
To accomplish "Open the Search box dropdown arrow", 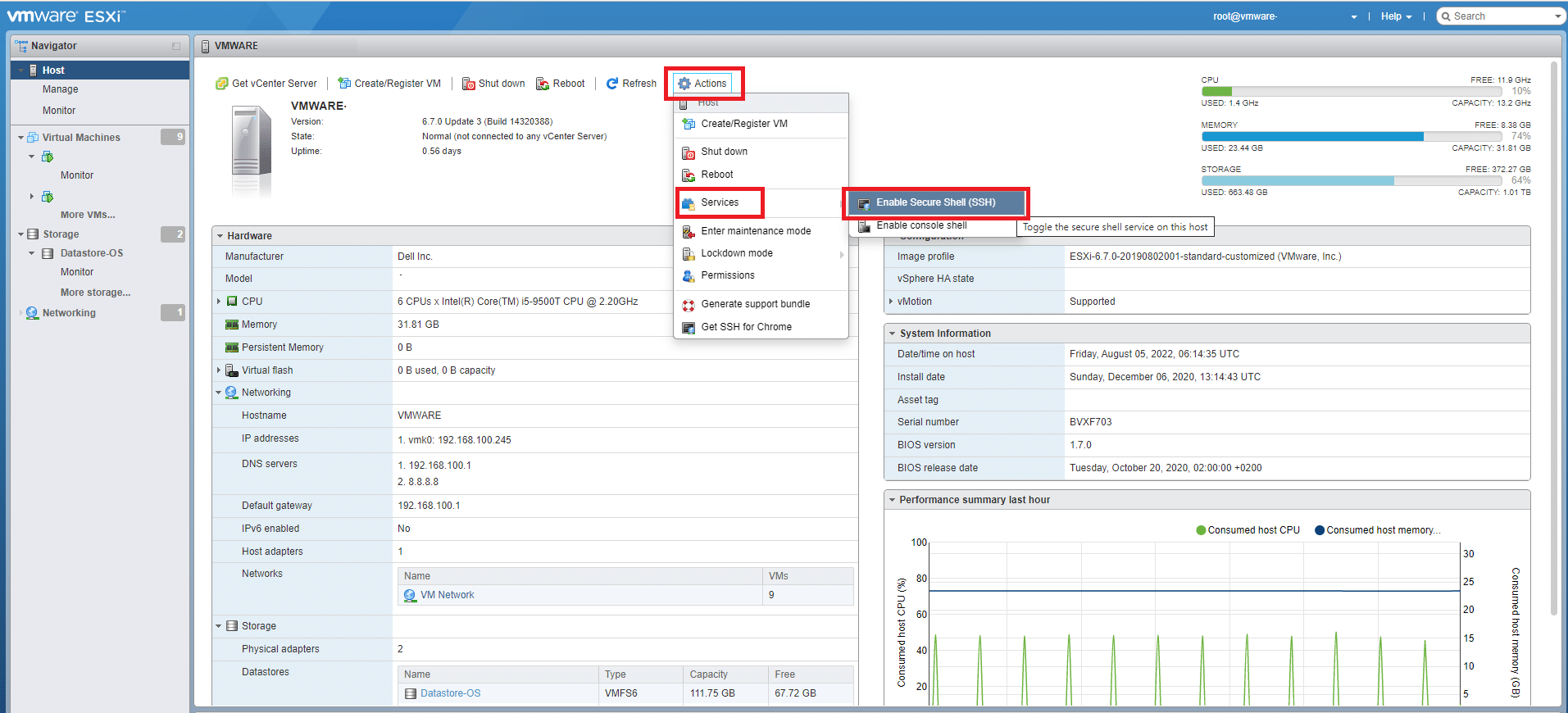I will (x=1557, y=16).
